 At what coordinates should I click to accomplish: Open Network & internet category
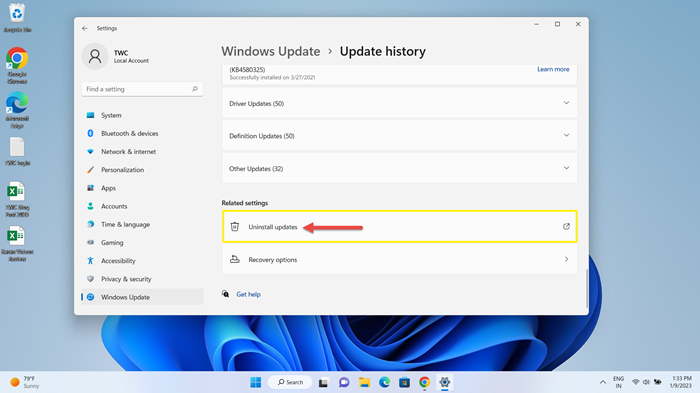pyautogui.click(x=142, y=151)
